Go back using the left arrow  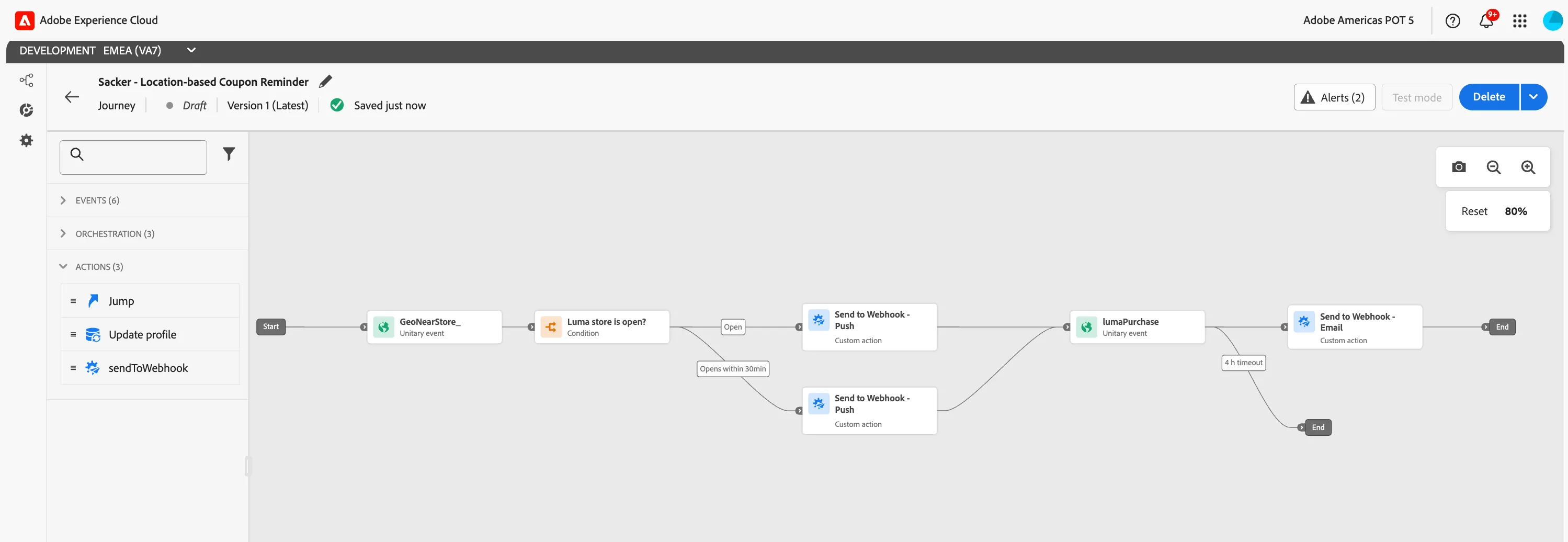72,97
